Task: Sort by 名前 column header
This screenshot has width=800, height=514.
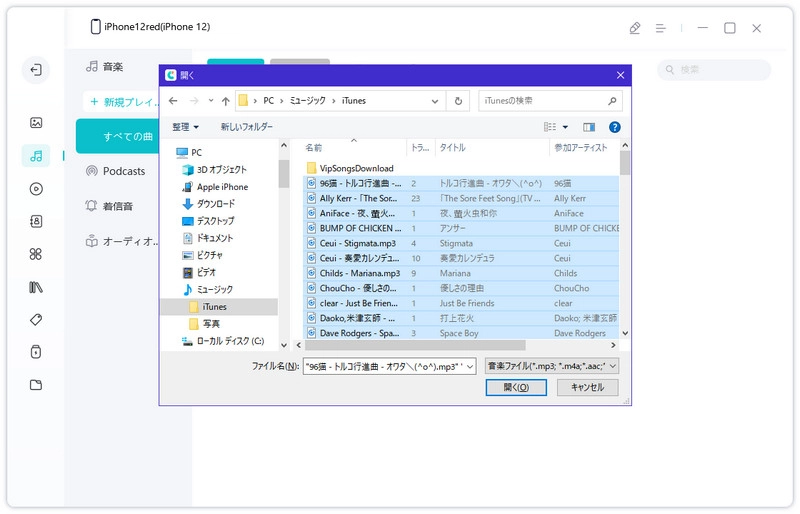Action: pyautogui.click(x=314, y=148)
